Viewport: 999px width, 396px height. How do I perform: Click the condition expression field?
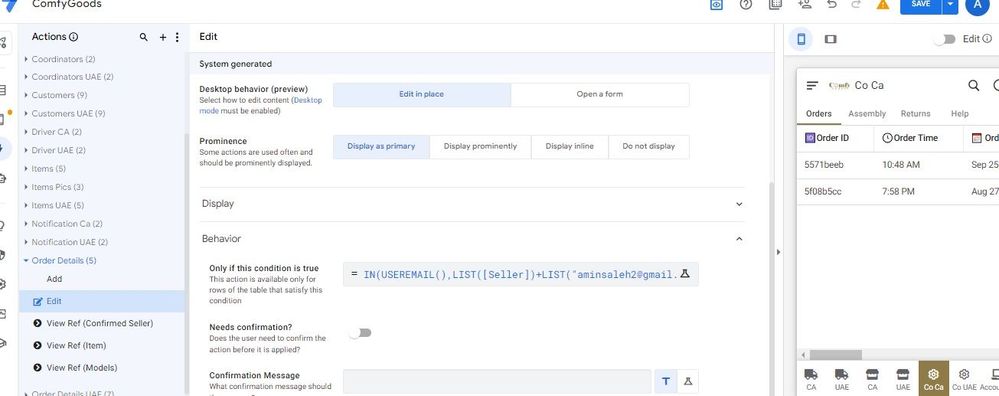point(521,274)
